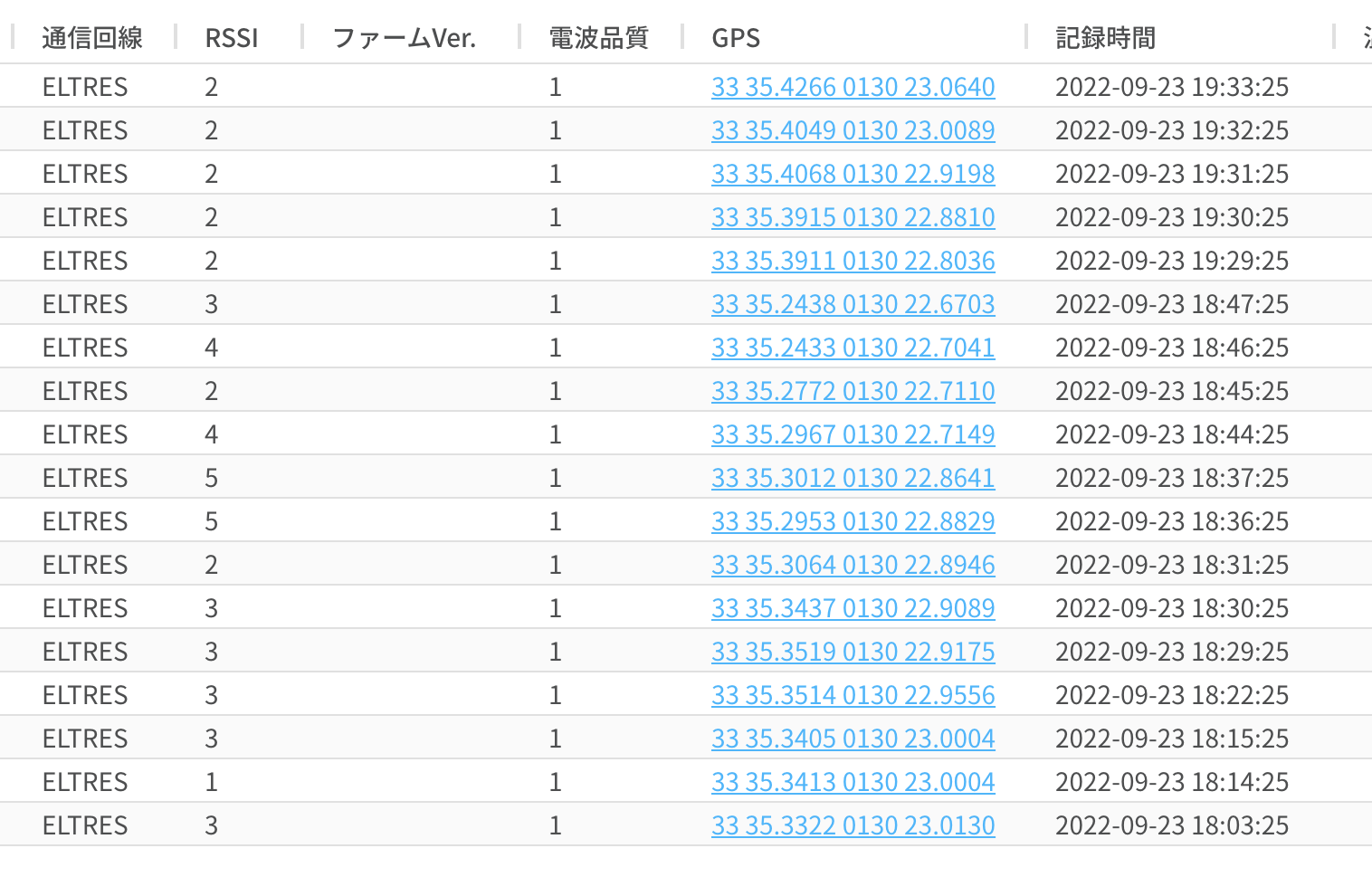Select the row recorded at 18:37:25

coord(1171,478)
